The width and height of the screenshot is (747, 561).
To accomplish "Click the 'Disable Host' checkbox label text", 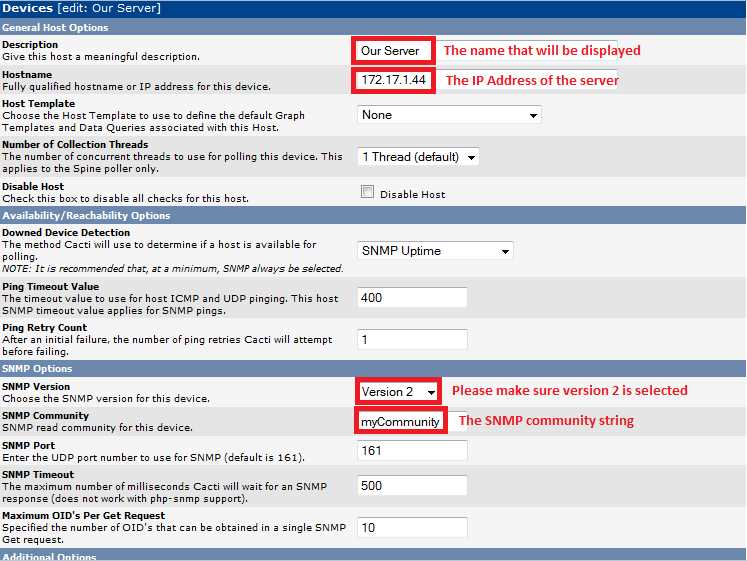I will (413, 194).
